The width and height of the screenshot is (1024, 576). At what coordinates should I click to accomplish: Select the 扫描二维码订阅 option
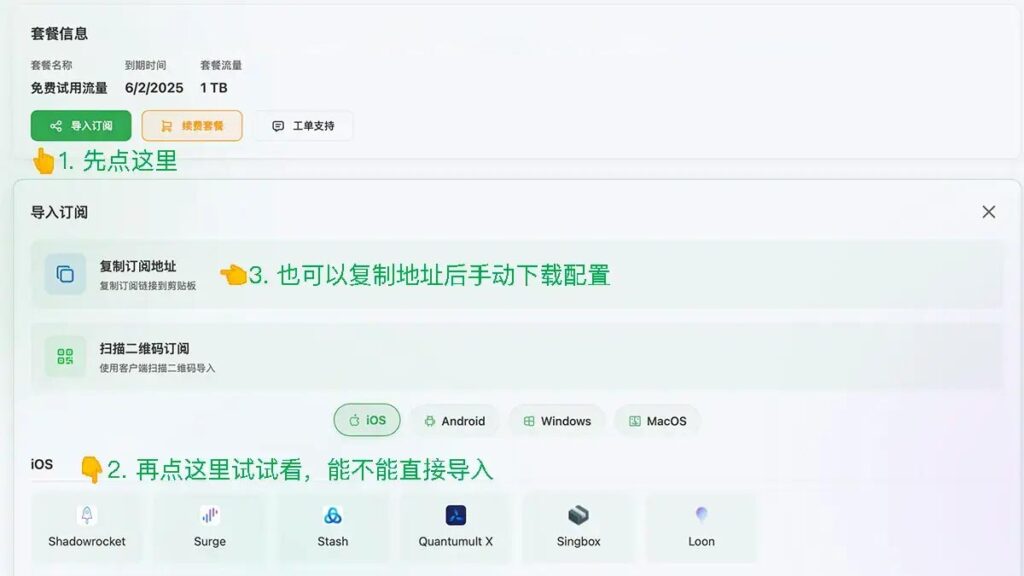(144, 348)
